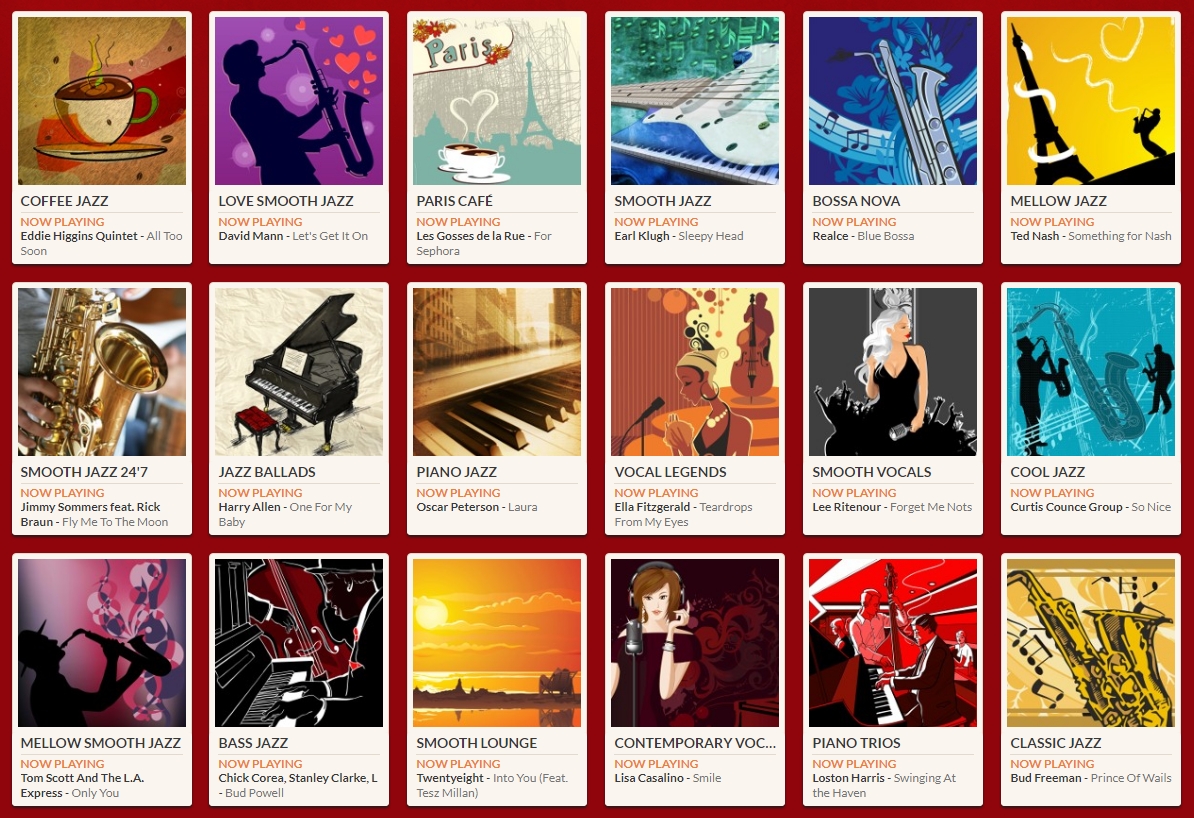Open the Mellow Smooth Jazz cover image
This screenshot has height=818, width=1194.
pyautogui.click(x=101, y=643)
